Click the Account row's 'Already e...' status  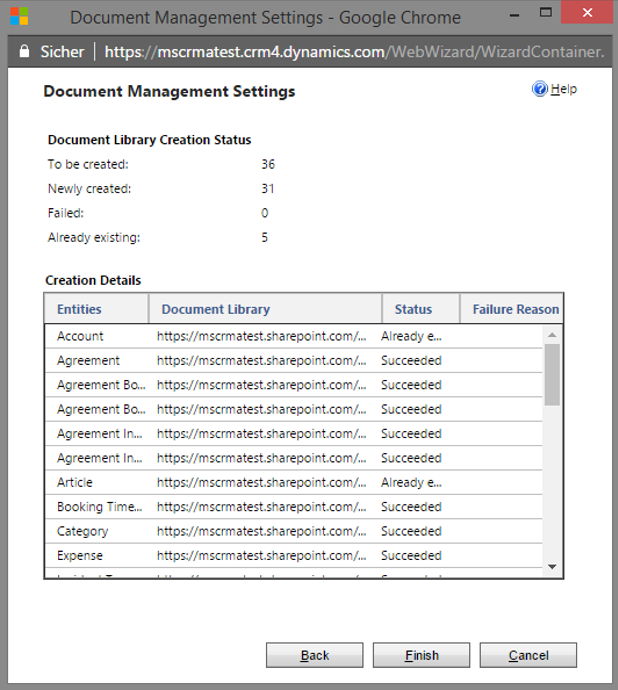click(x=412, y=336)
